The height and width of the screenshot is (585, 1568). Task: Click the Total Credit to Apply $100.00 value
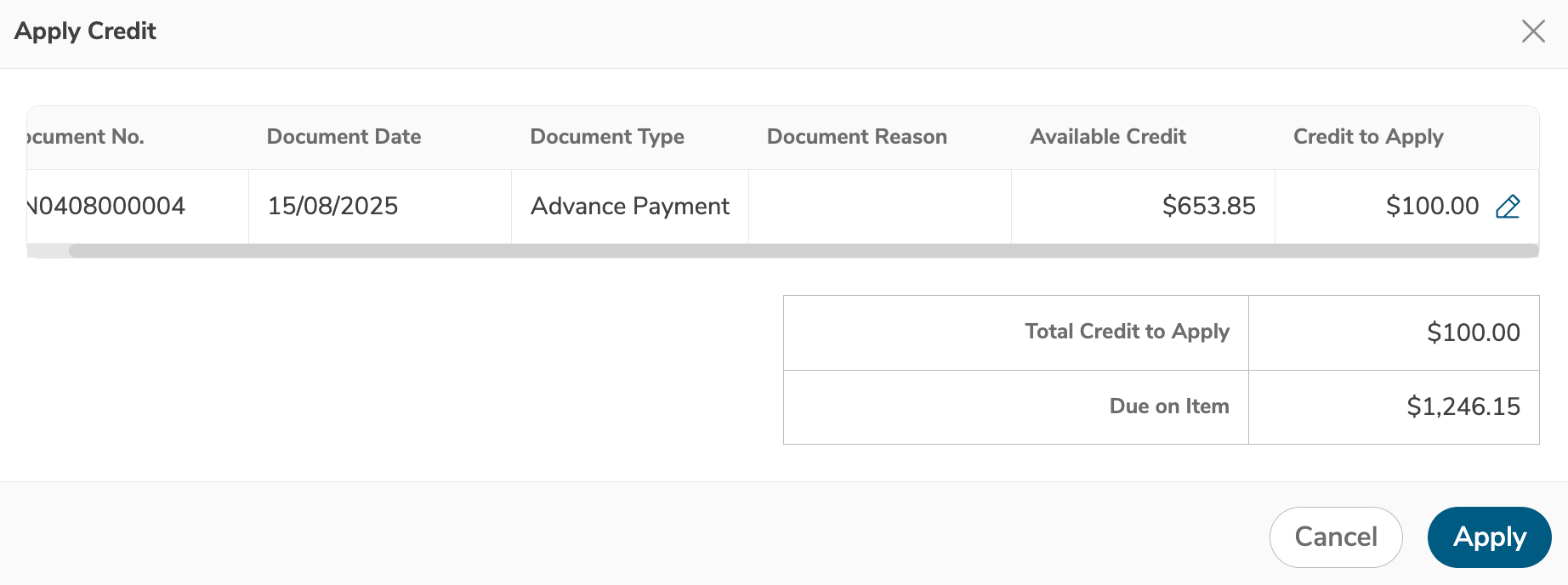pos(1473,332)
